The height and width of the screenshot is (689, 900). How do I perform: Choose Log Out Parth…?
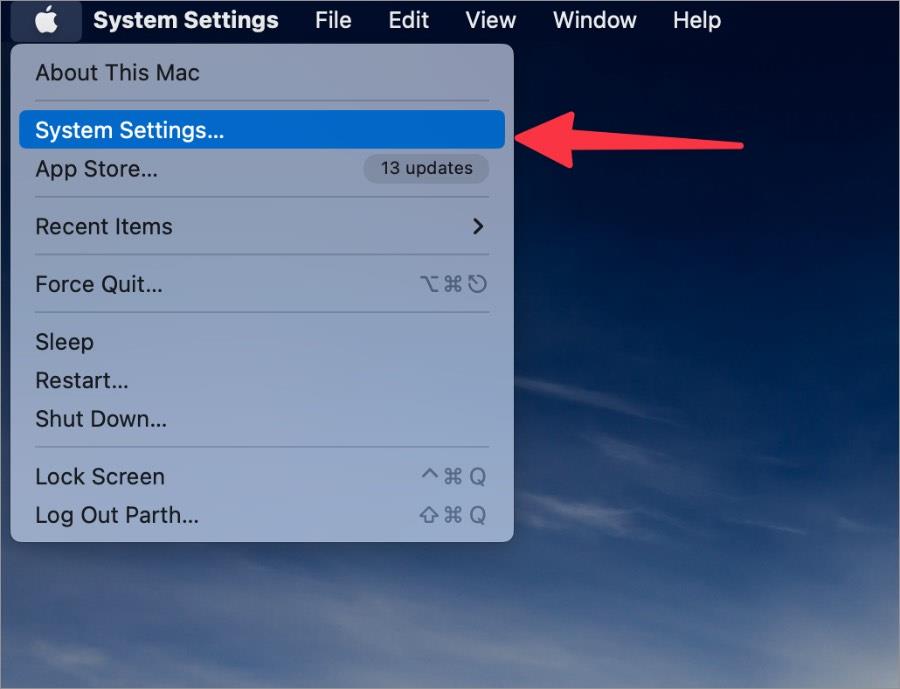click(x=262, y=515)
